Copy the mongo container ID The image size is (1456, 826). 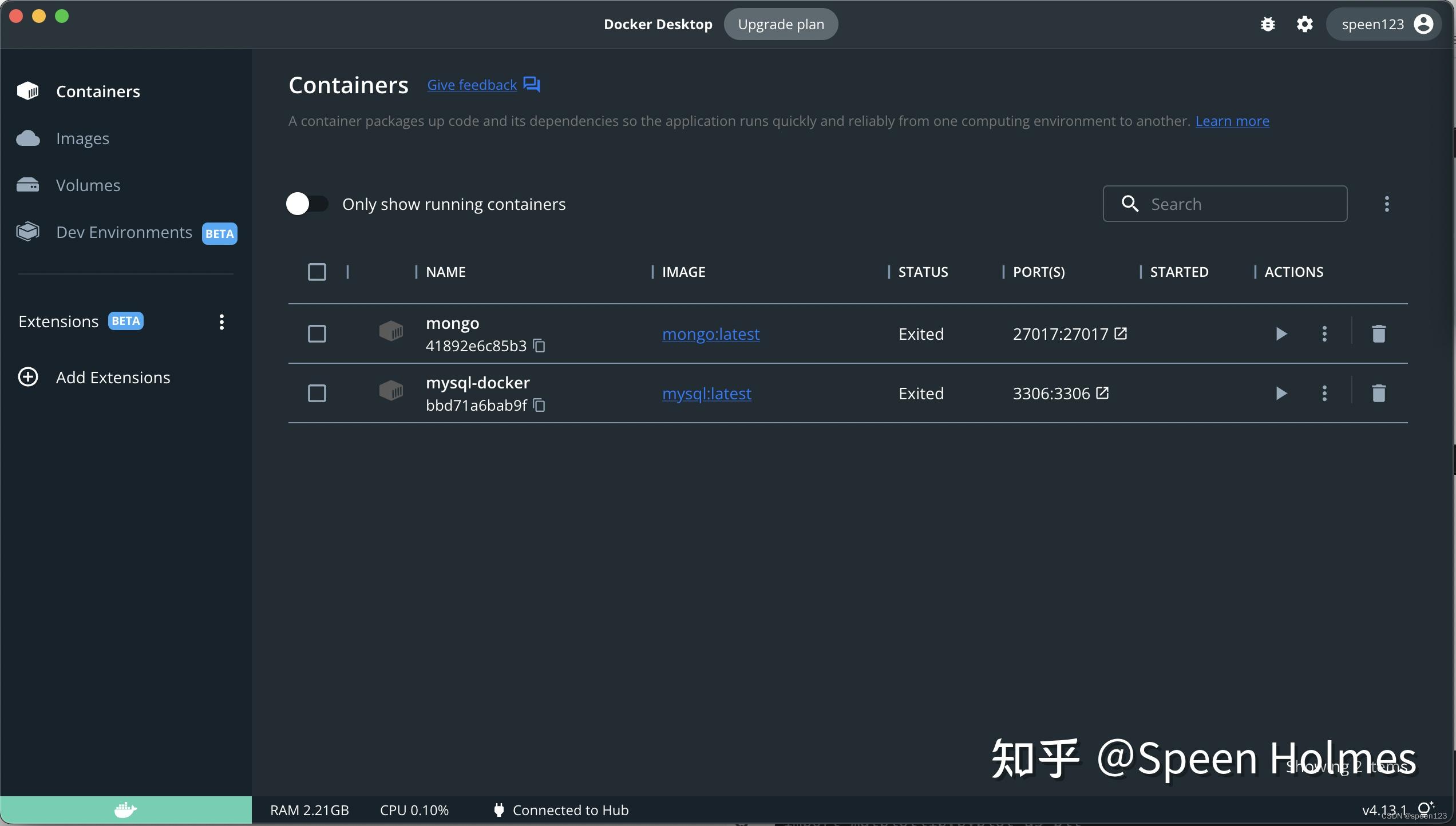[x=539, y=346]
